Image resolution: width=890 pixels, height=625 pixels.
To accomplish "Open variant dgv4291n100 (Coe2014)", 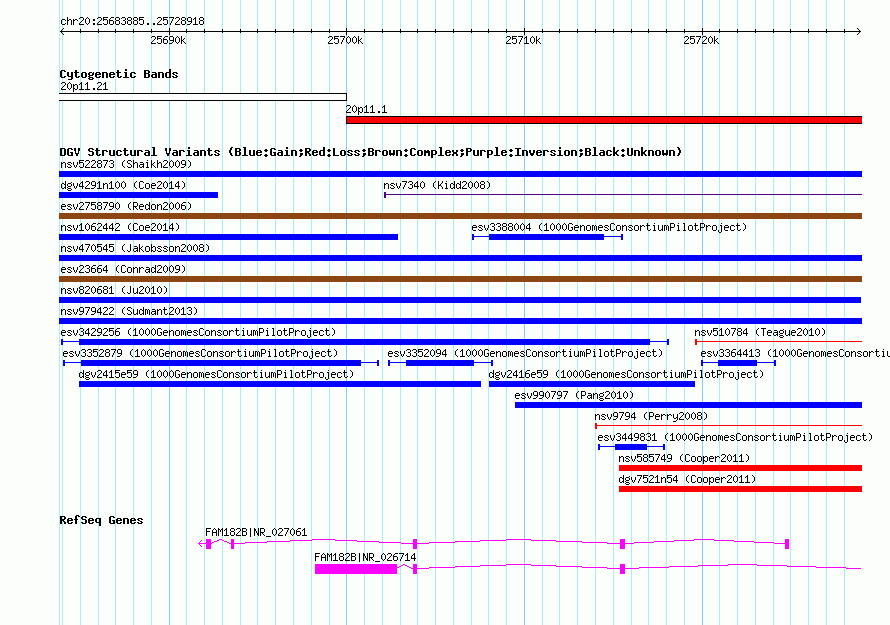I will pos(123,185).
